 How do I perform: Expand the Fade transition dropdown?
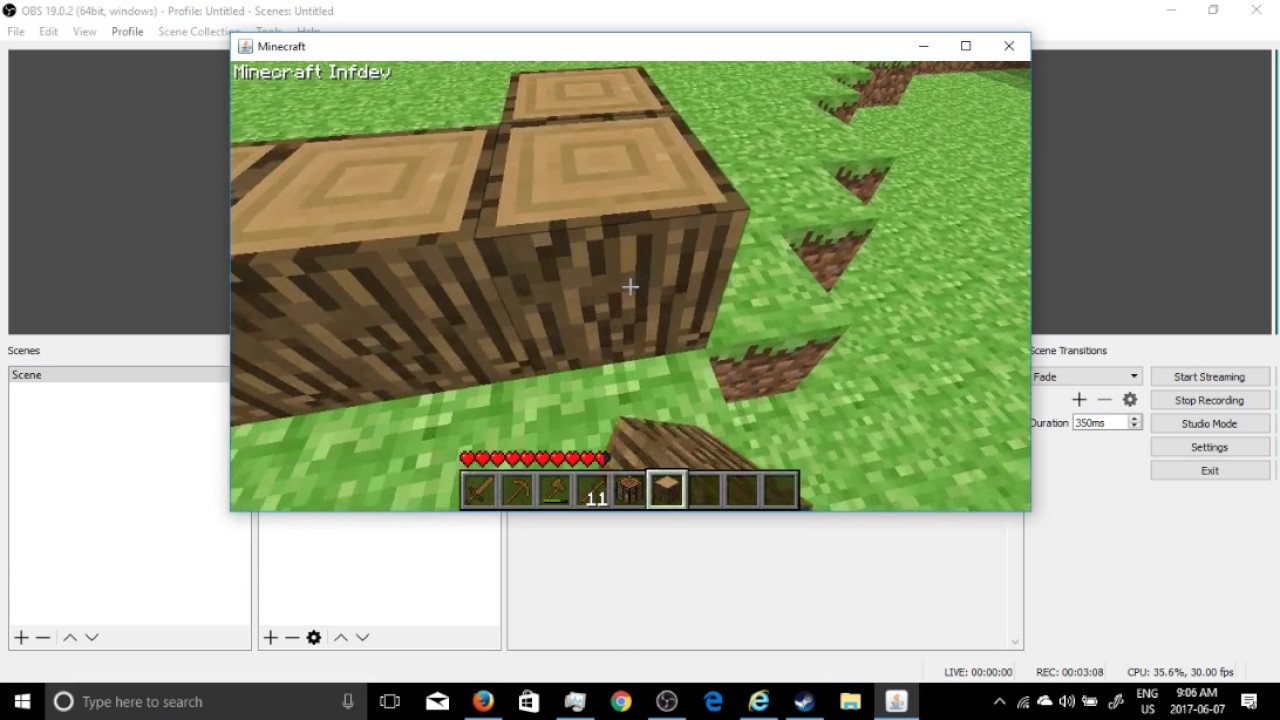click(x=1086, y=377)
